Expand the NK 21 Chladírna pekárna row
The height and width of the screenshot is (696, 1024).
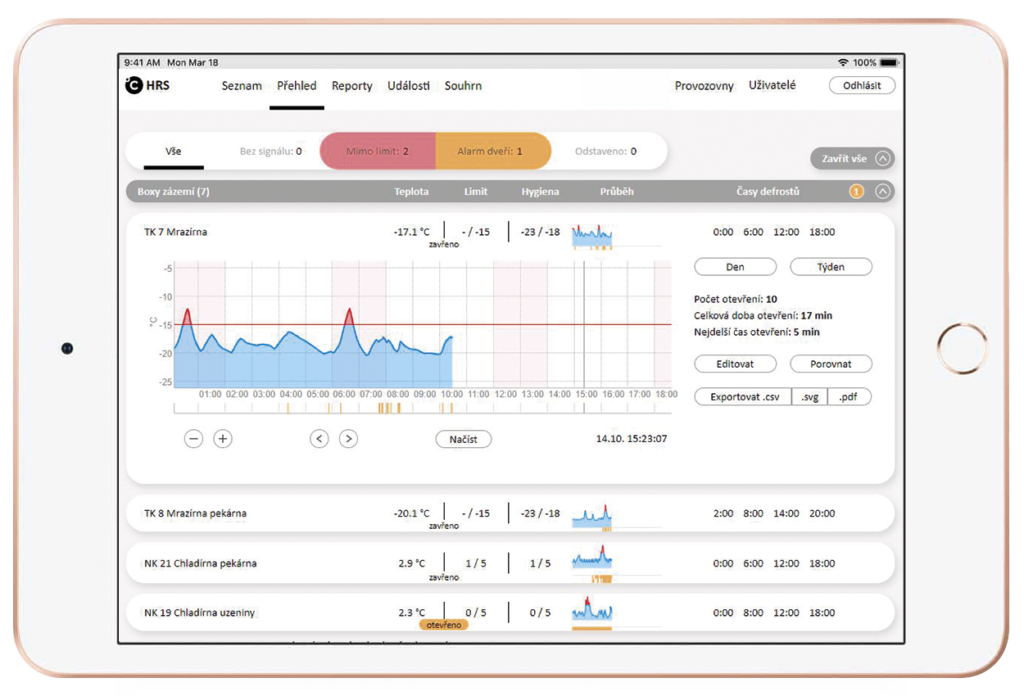tap(200, 563)
